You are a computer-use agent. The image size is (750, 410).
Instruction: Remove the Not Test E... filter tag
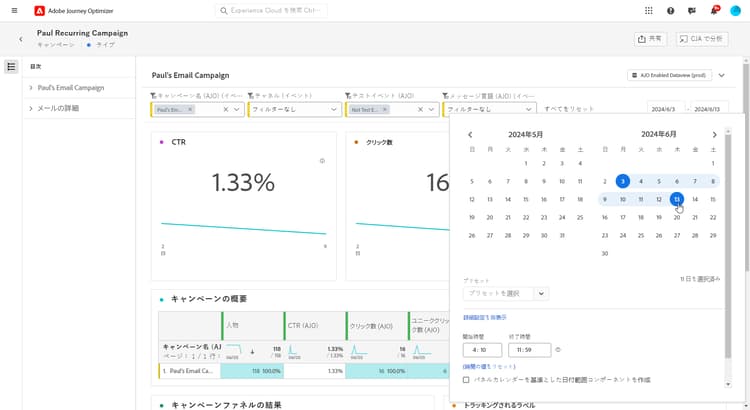385,110
